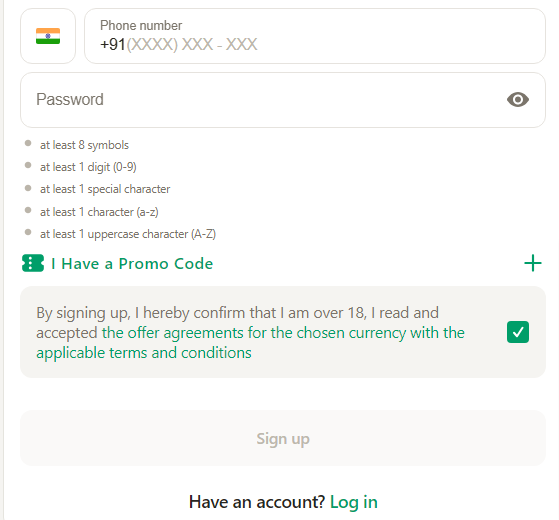Image resolution: width=559 pixels, height=520 pixels.
Task: Go to the Log in link
Action: pyautogui.click(x=354, y=502)
